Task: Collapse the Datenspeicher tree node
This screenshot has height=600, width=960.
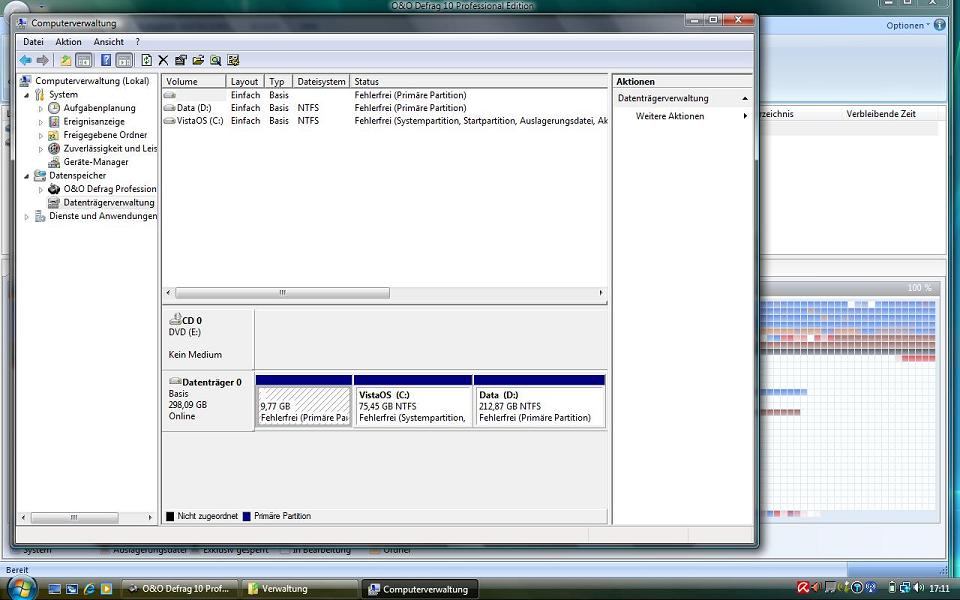Action: 26,176
